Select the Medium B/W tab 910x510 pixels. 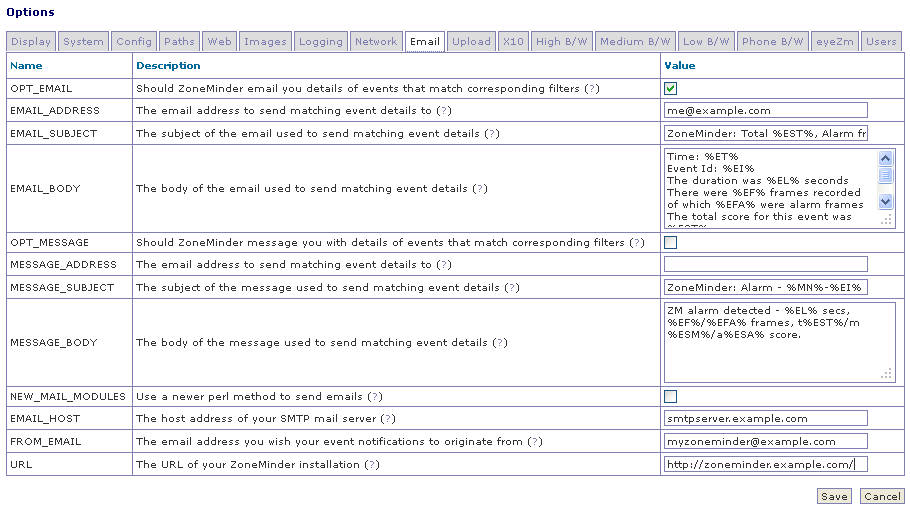[x=635, y=42]
